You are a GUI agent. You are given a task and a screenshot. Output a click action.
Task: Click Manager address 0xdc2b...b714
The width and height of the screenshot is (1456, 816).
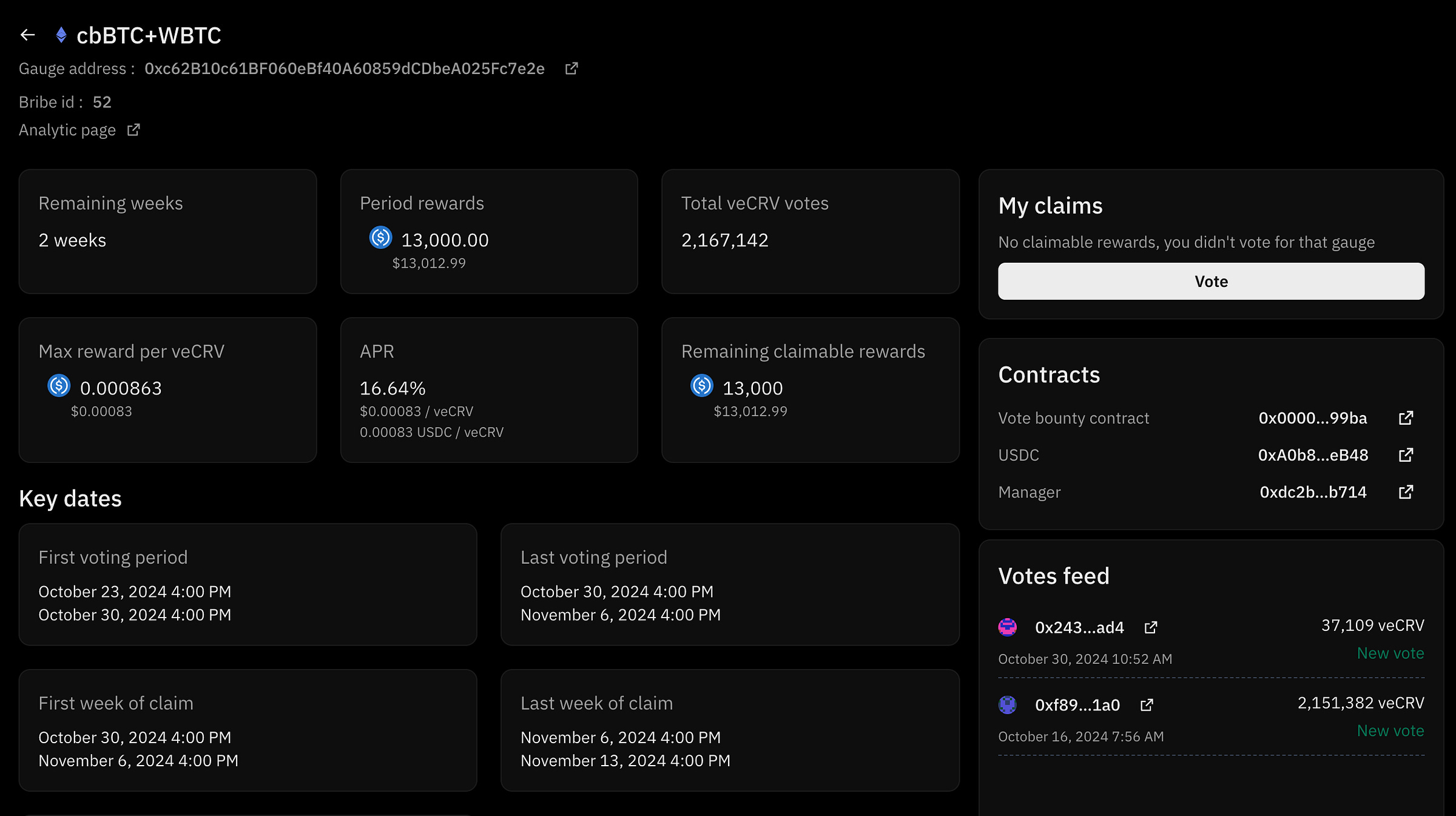[x=1313, y=492]
